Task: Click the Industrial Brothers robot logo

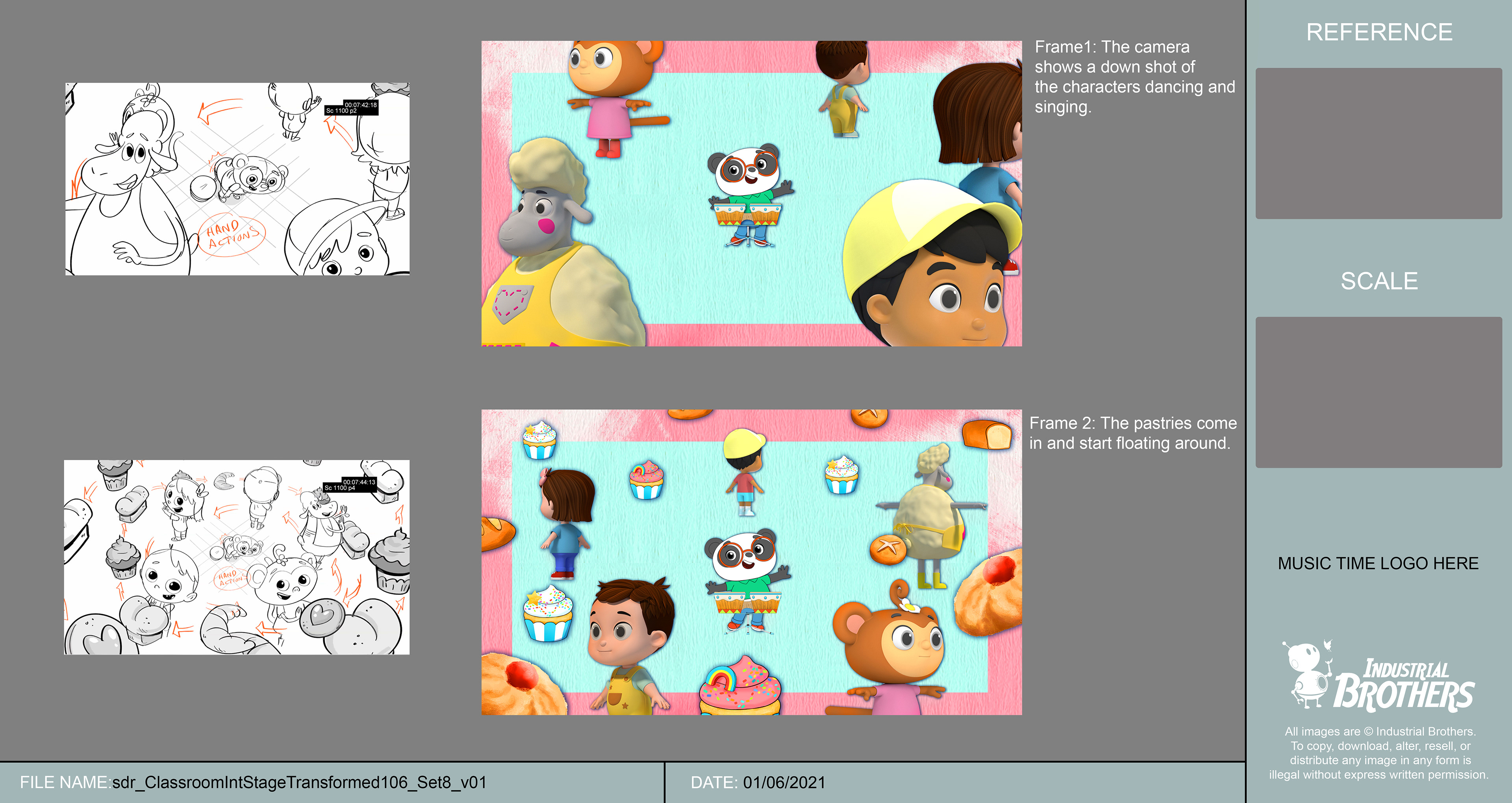Action: (x=1378, y=675)
